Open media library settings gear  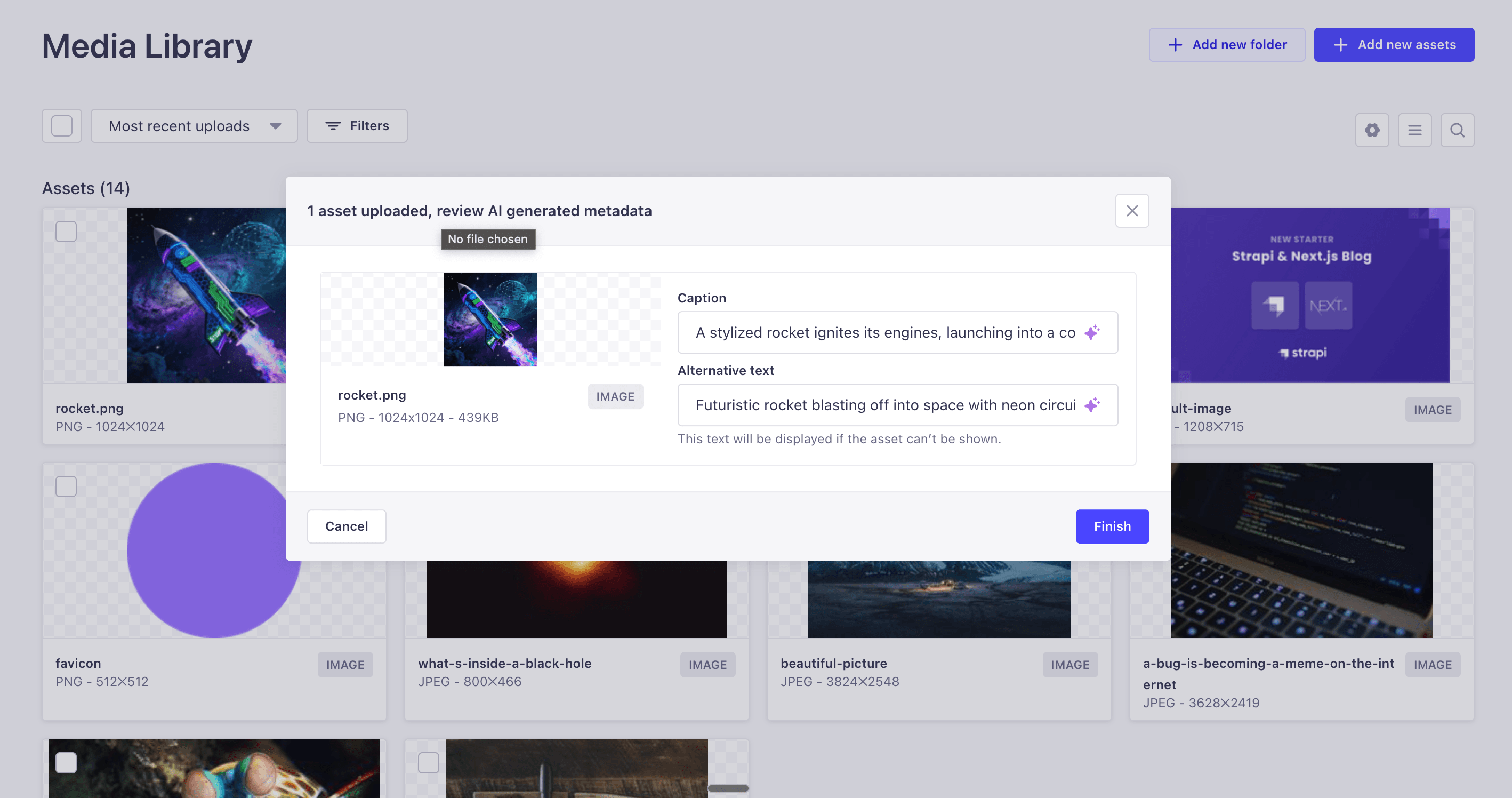point(1372,130)
